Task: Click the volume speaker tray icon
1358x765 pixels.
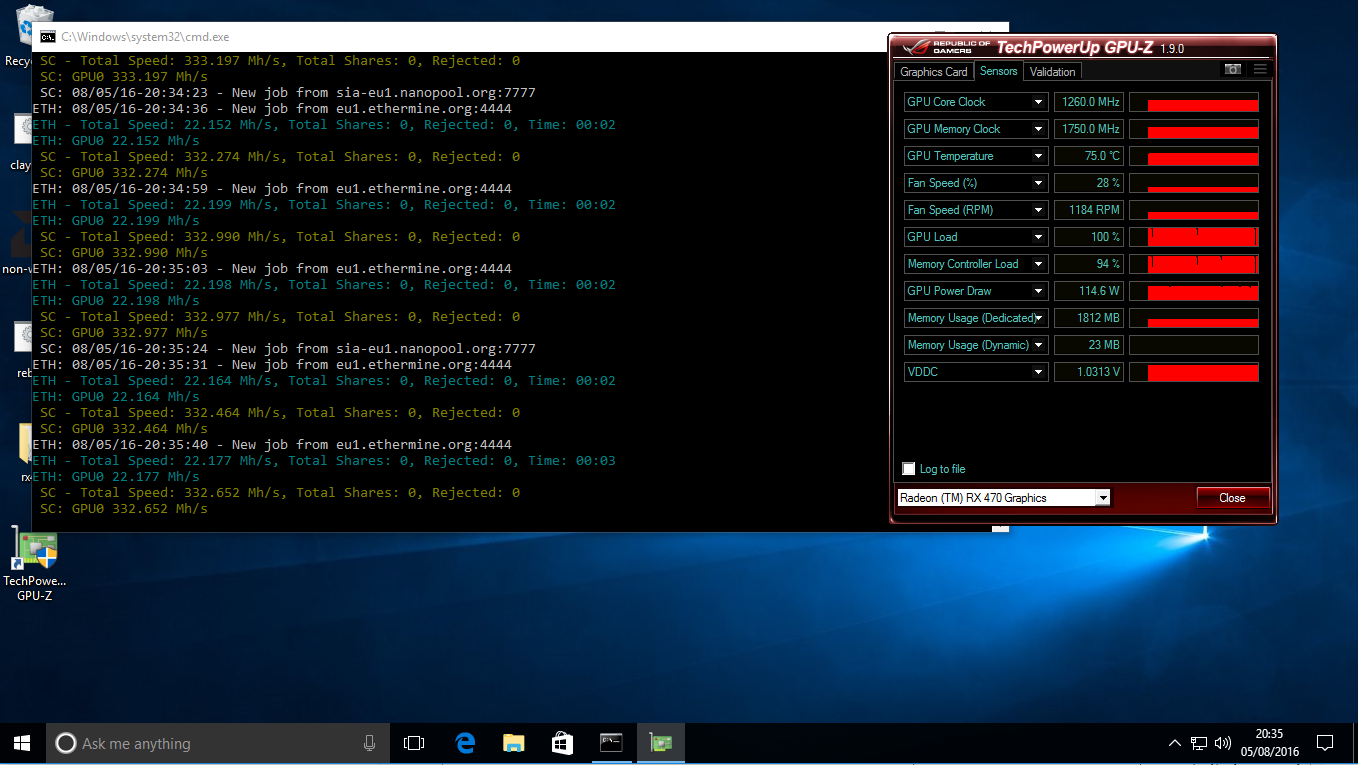Action: click(1222, 743)
